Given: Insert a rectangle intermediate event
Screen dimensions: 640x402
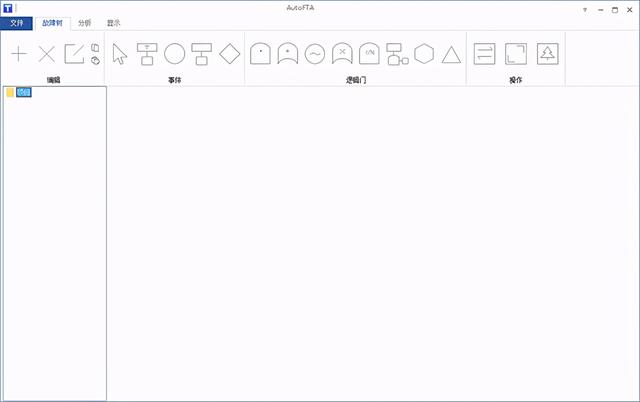Looking at the screenshot, I should 202,54.
